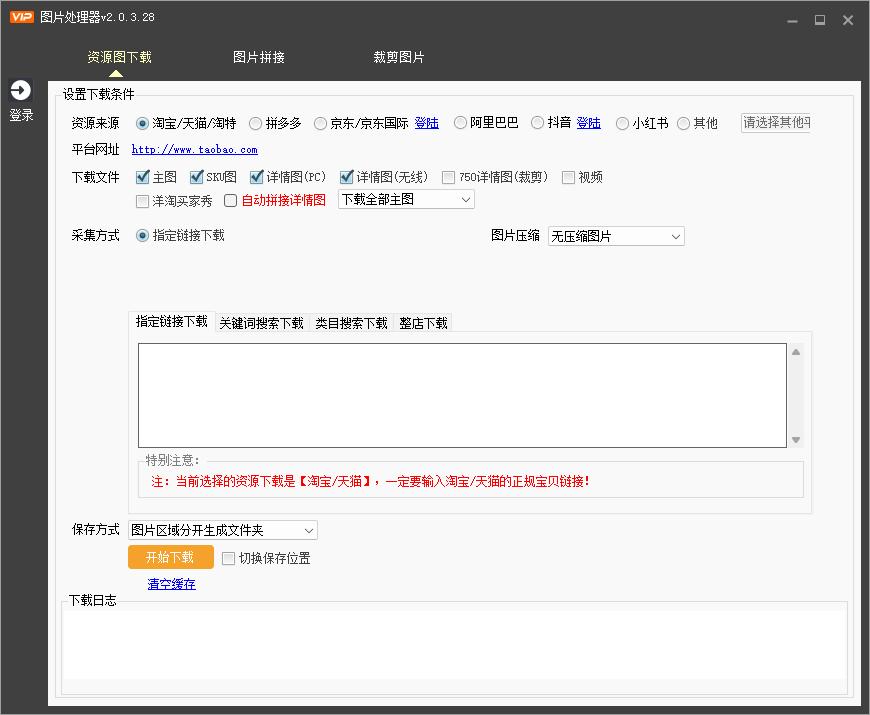
Task: Open the 裁剪图片 tab
Action: pos(398,57)
